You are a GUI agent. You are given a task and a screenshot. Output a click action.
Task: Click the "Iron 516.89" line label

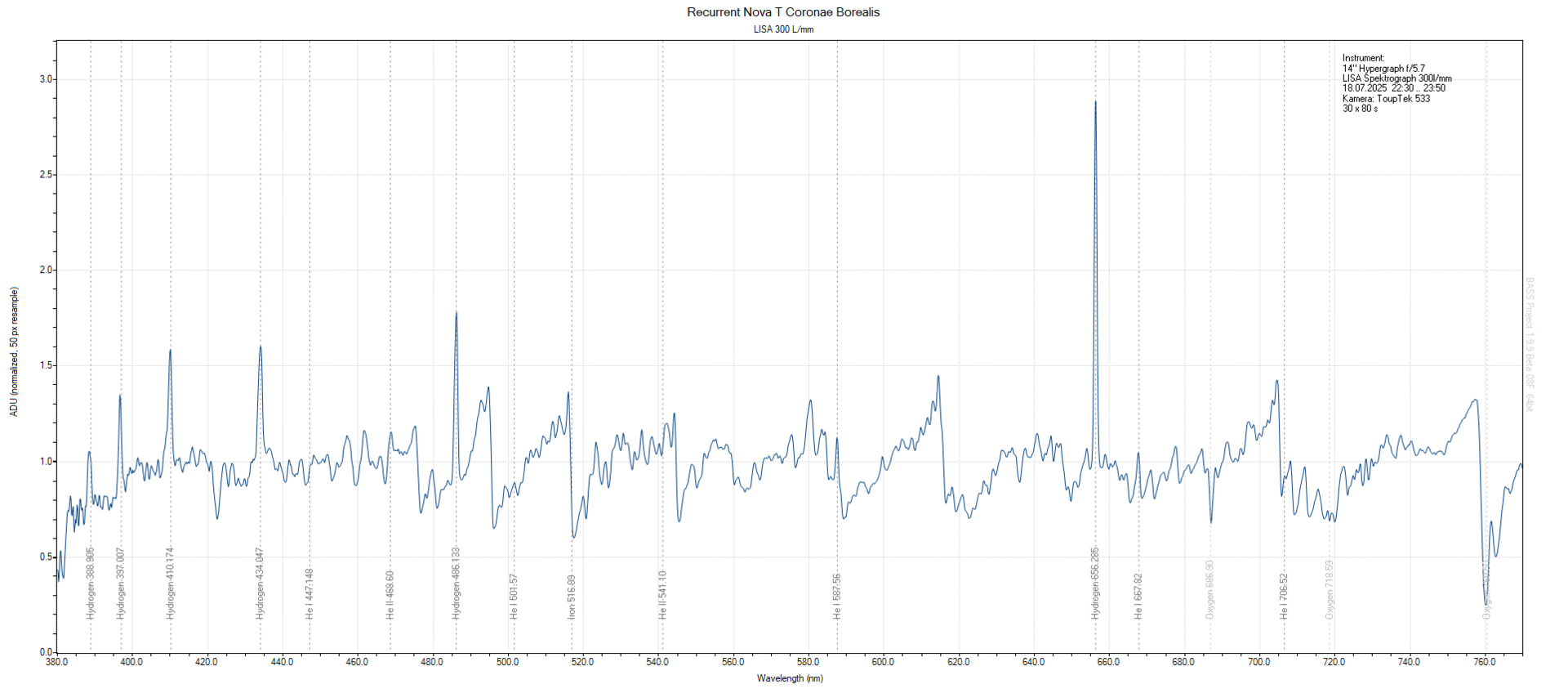pyautogui.click(x=572, y=596)
